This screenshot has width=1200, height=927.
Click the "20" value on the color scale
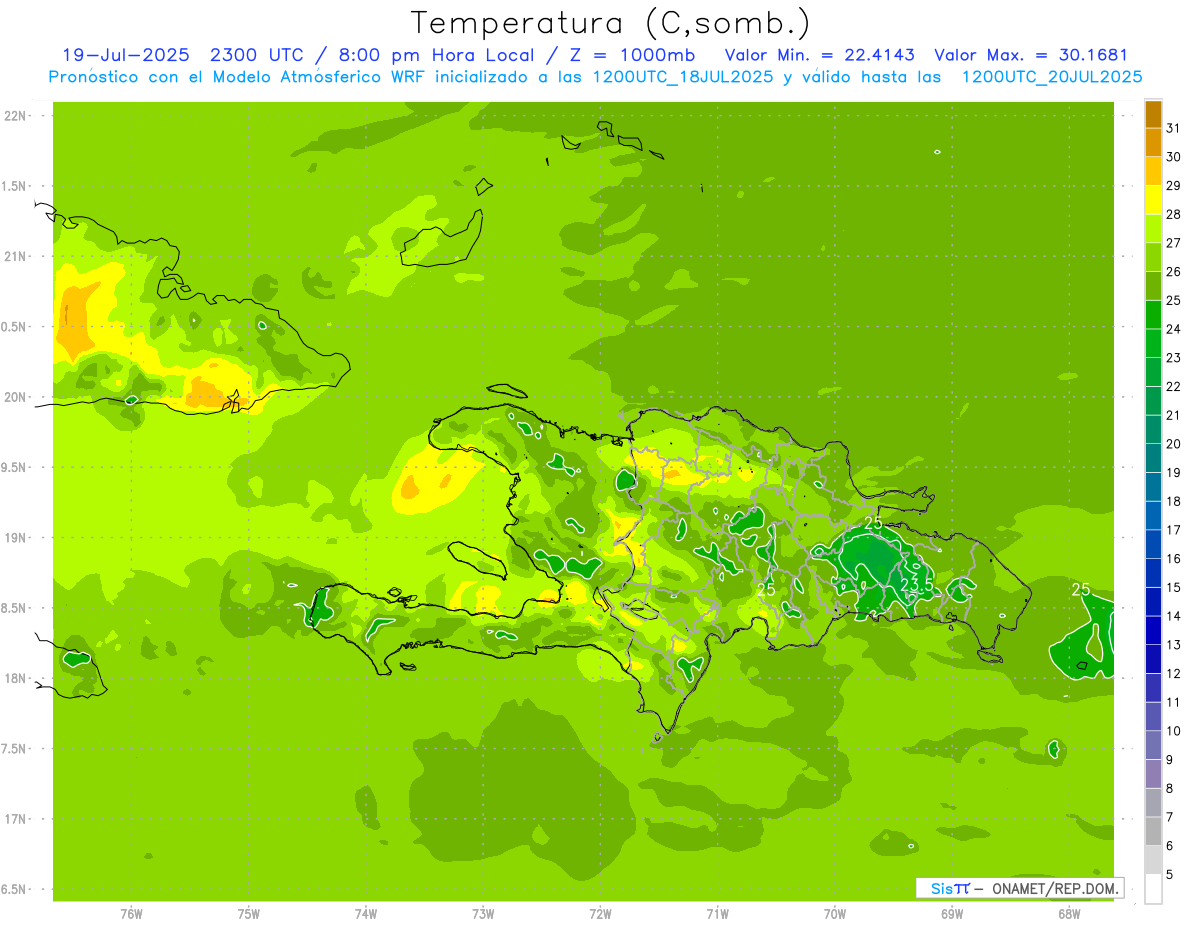pyautogui.click(x=1174, y=444)
